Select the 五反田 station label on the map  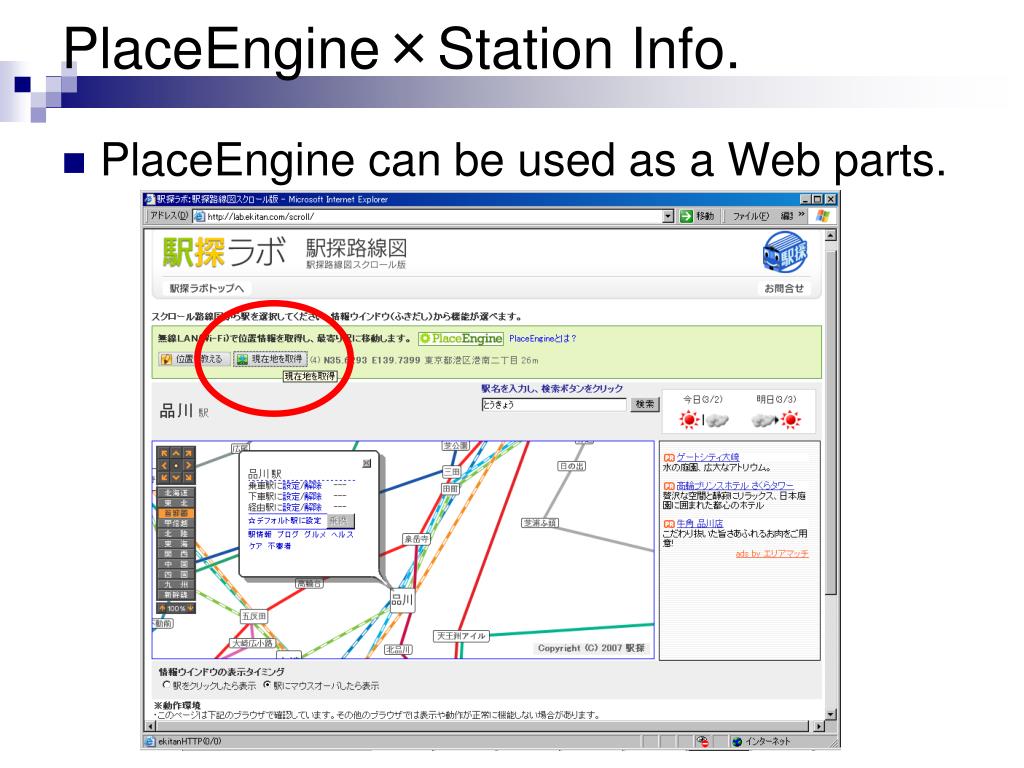pos(253,616)
